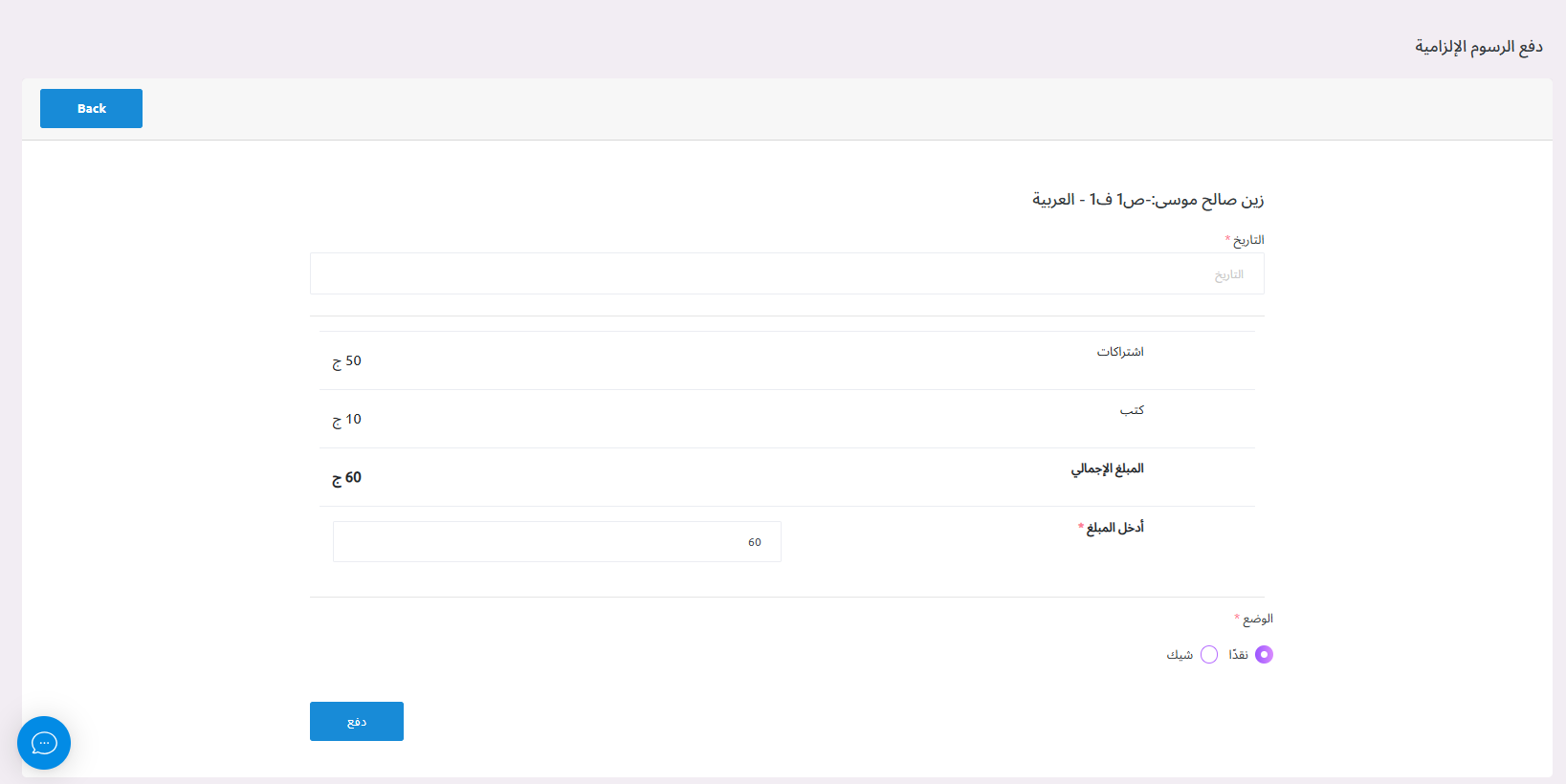
Task: Click the red asterisk next to الوضع
Action: pyautogui.click(x=1236, y=619)
